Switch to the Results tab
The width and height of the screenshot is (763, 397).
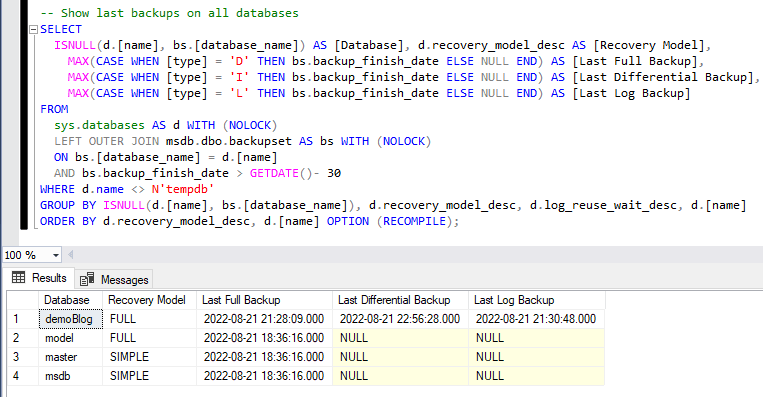pos(40,278)
